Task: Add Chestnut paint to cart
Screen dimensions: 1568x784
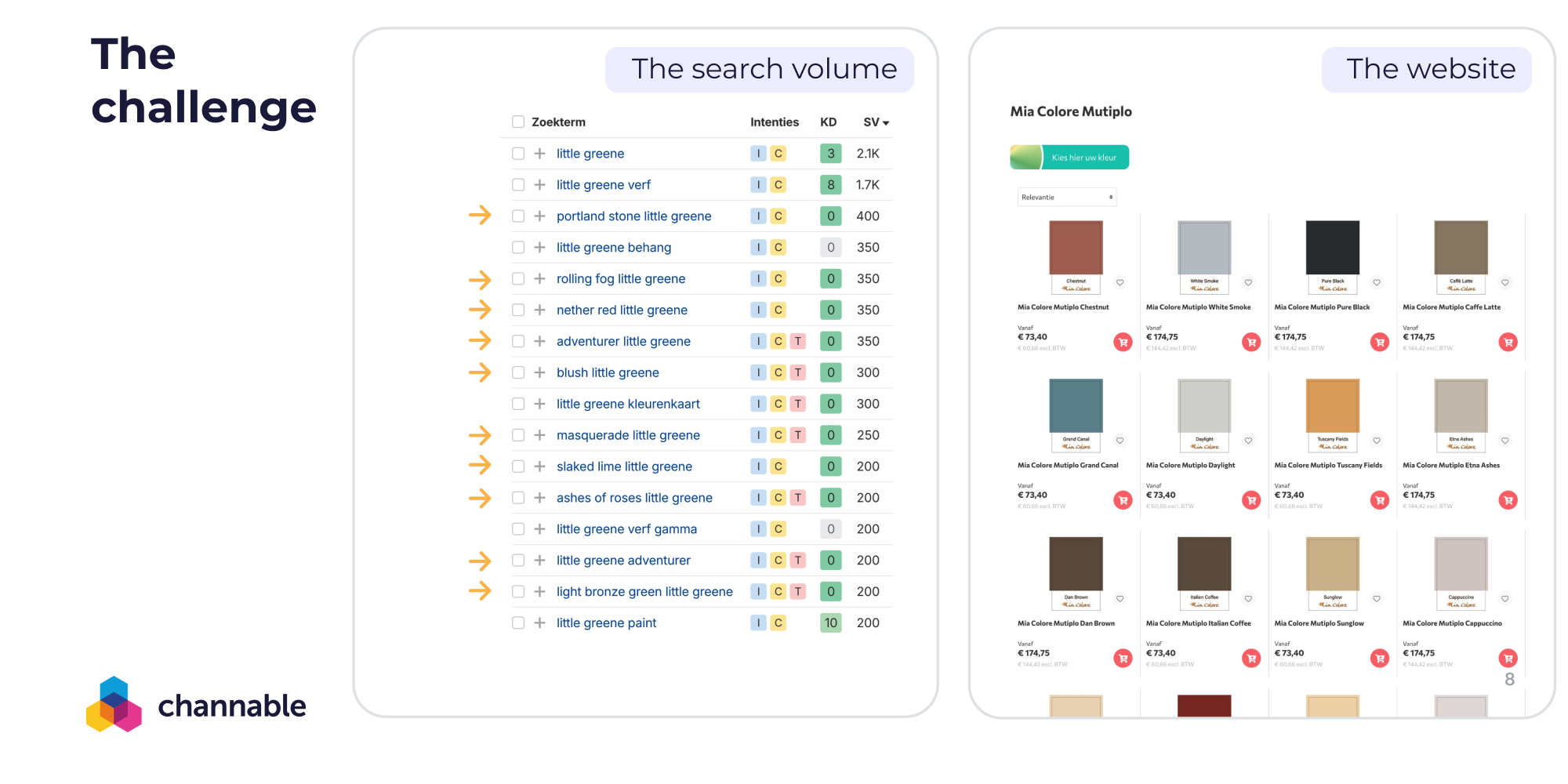Action: [x=1123, y=342]
